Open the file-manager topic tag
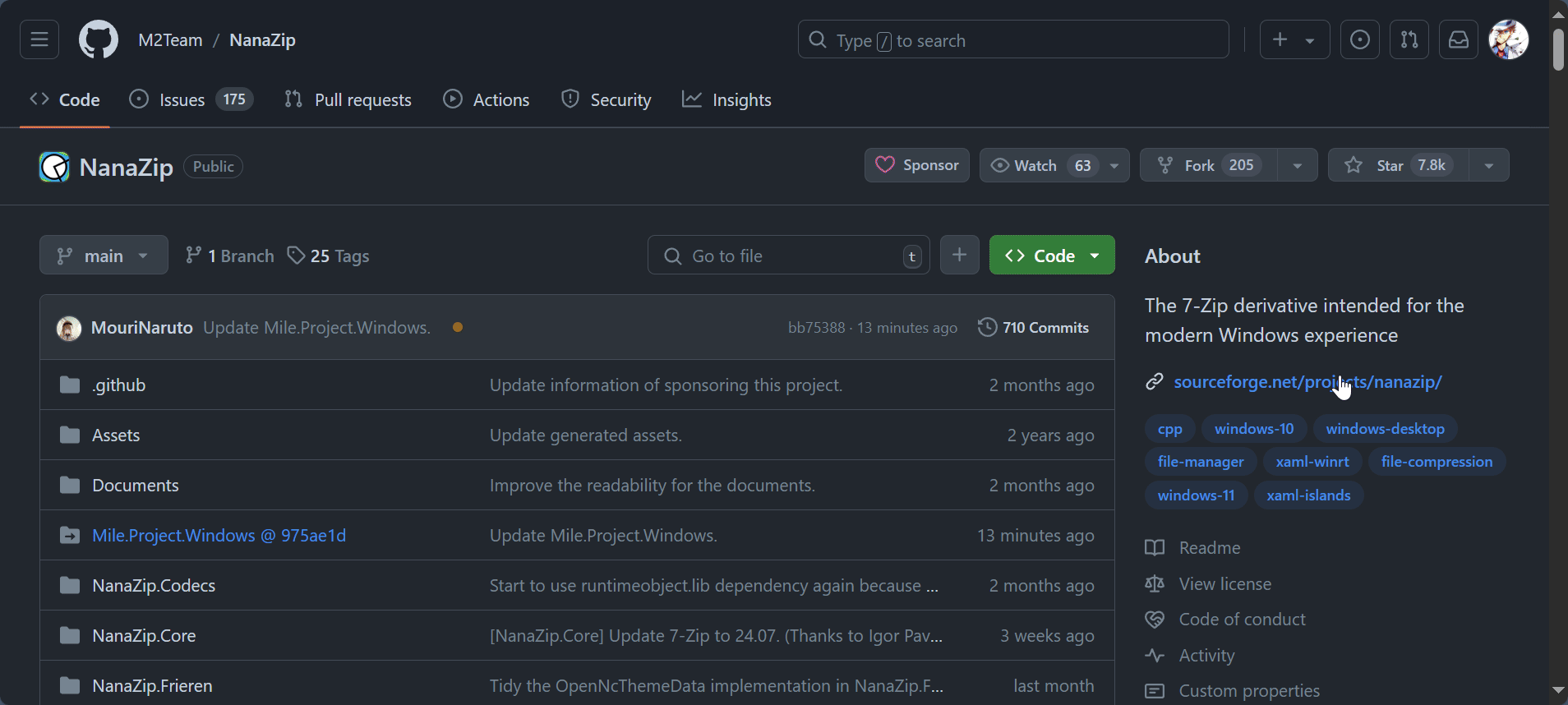 click(1201, 461)
